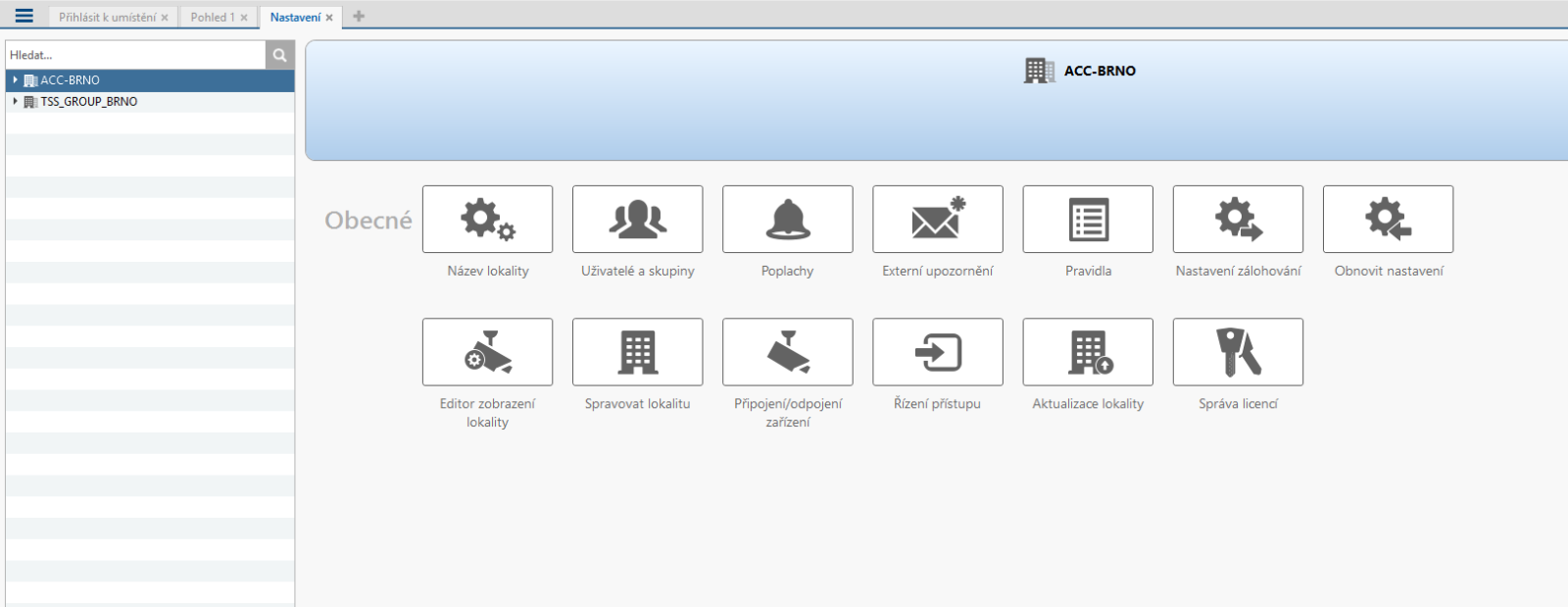Click the Hledat search input field

[x=135, y=55]
